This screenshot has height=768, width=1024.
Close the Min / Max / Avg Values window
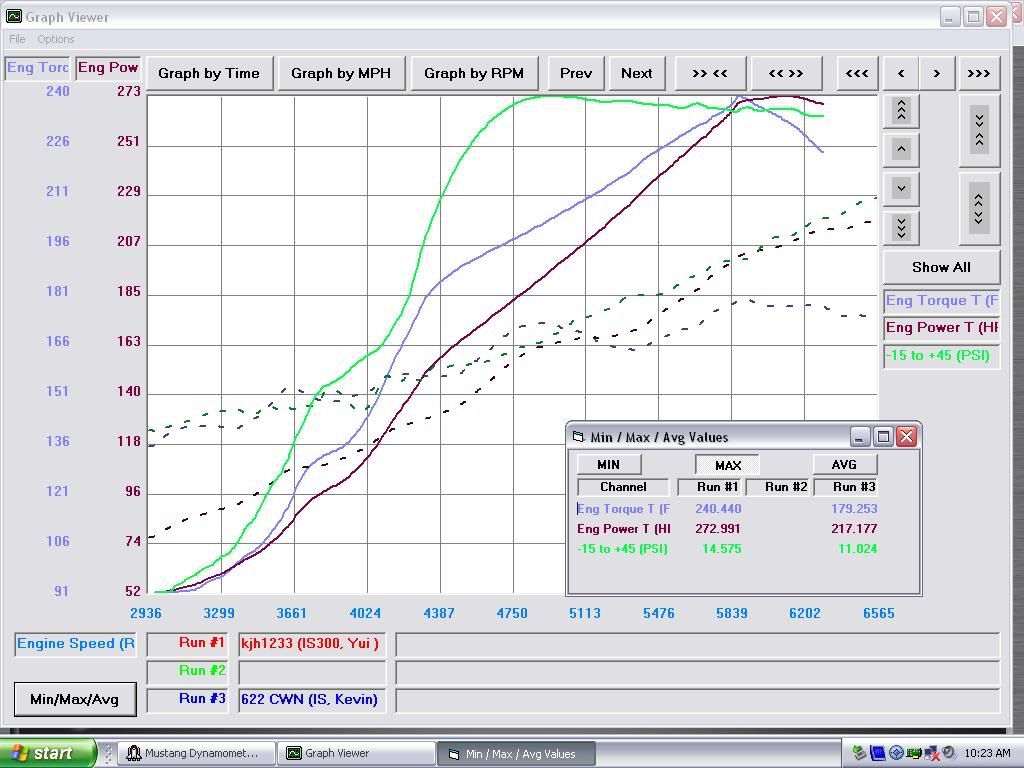coord(906,436)
